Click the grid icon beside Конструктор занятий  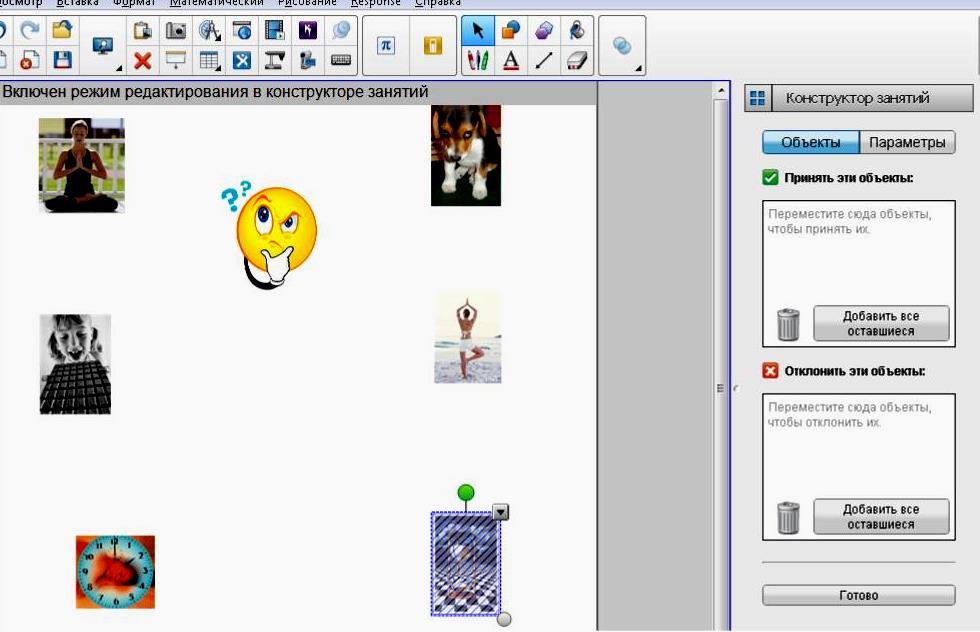pyautogui.click(x=758, y=98)
